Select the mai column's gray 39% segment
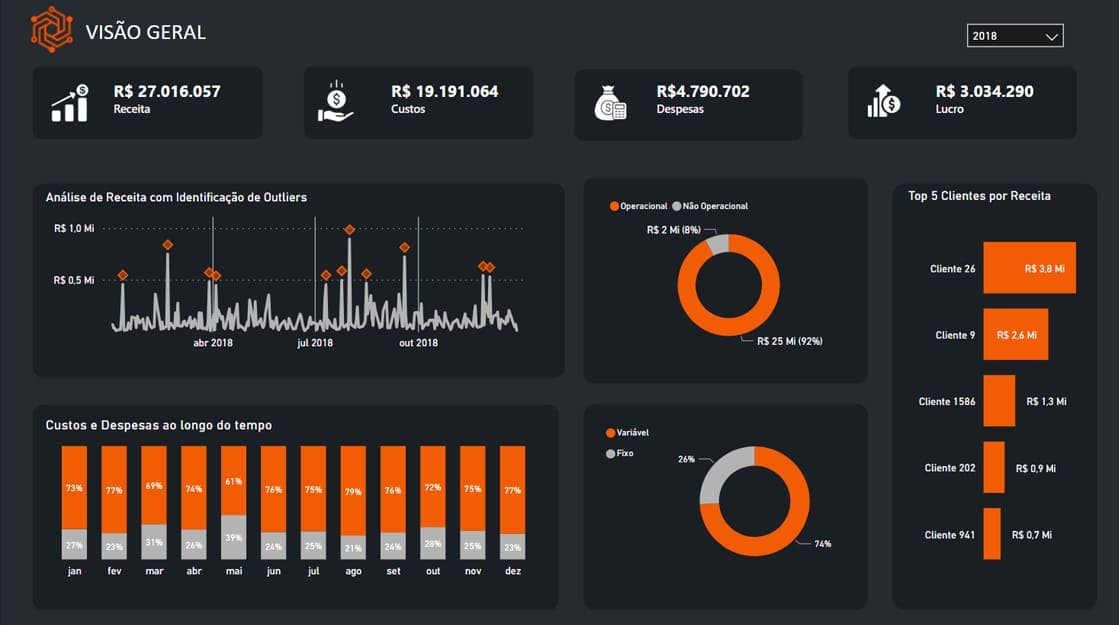1119x625 pixels. click(x=233, y=537)
